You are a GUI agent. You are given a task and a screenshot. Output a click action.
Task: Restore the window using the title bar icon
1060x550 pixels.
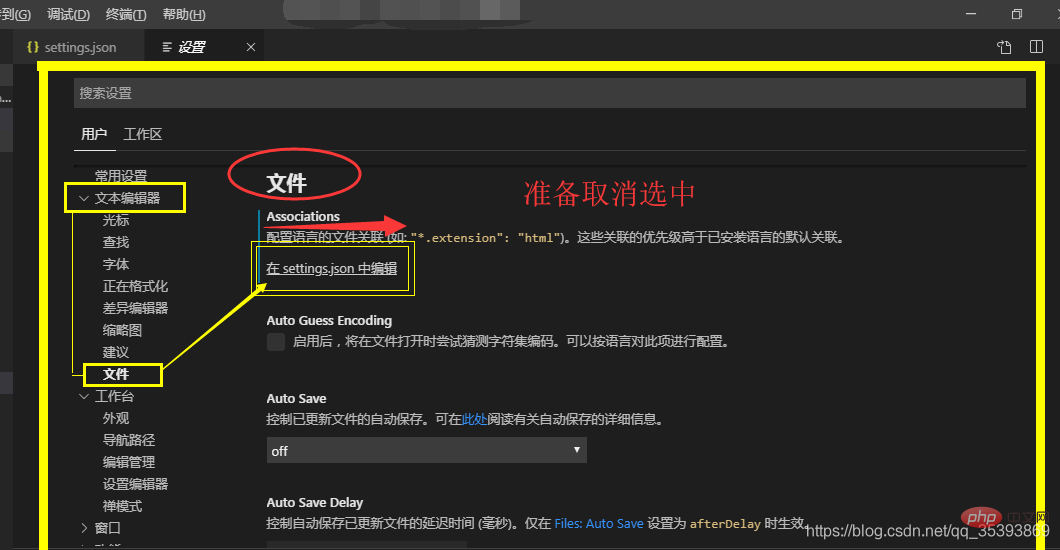1017,14
